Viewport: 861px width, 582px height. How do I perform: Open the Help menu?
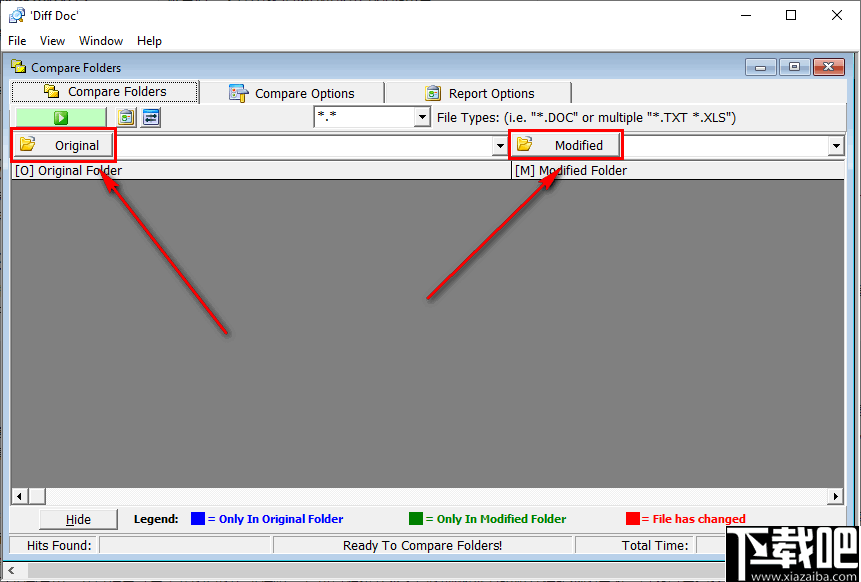[149, 41]
